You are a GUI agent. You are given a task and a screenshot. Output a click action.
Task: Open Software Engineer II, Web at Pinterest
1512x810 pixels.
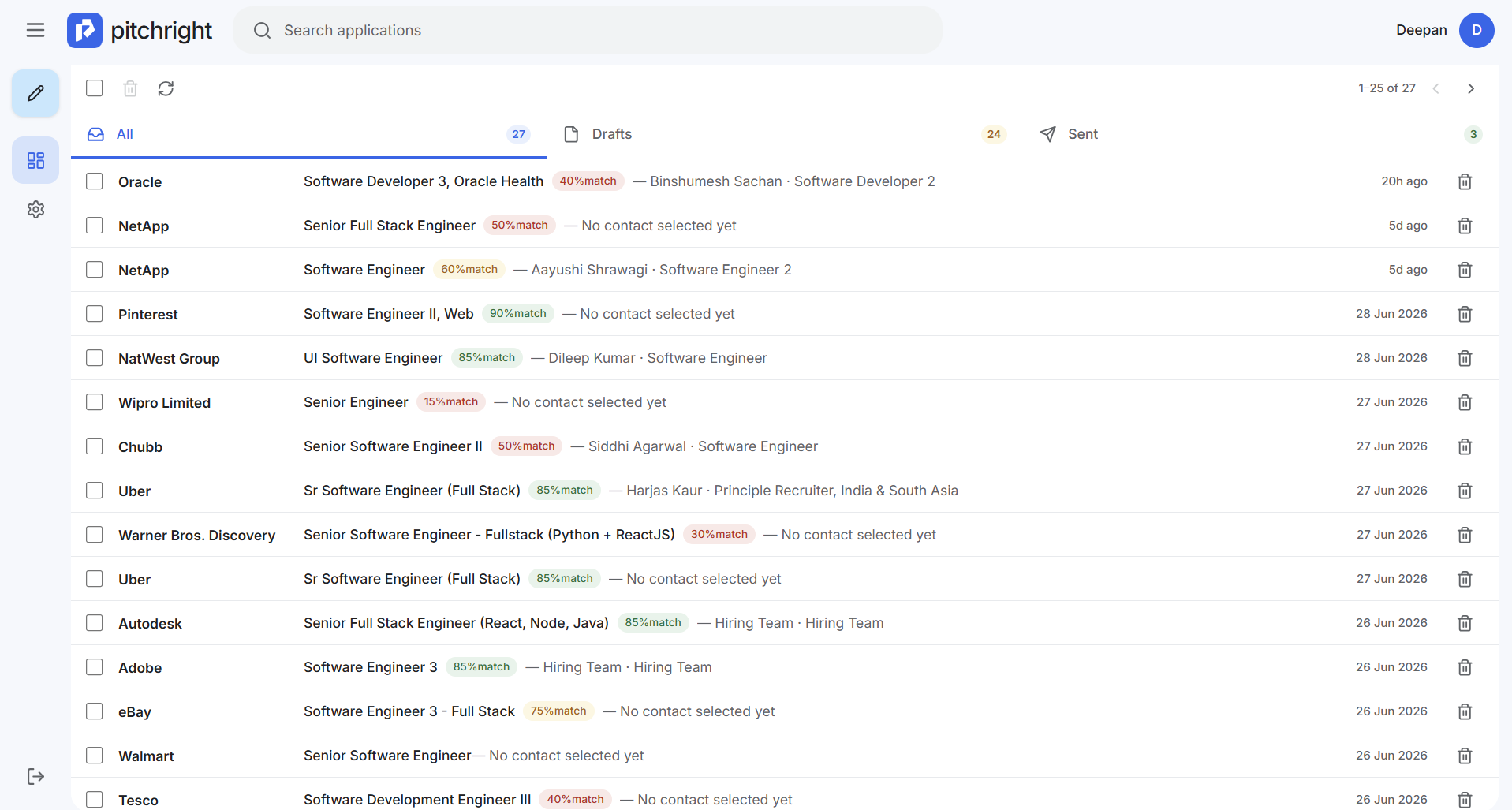point(389,314)
